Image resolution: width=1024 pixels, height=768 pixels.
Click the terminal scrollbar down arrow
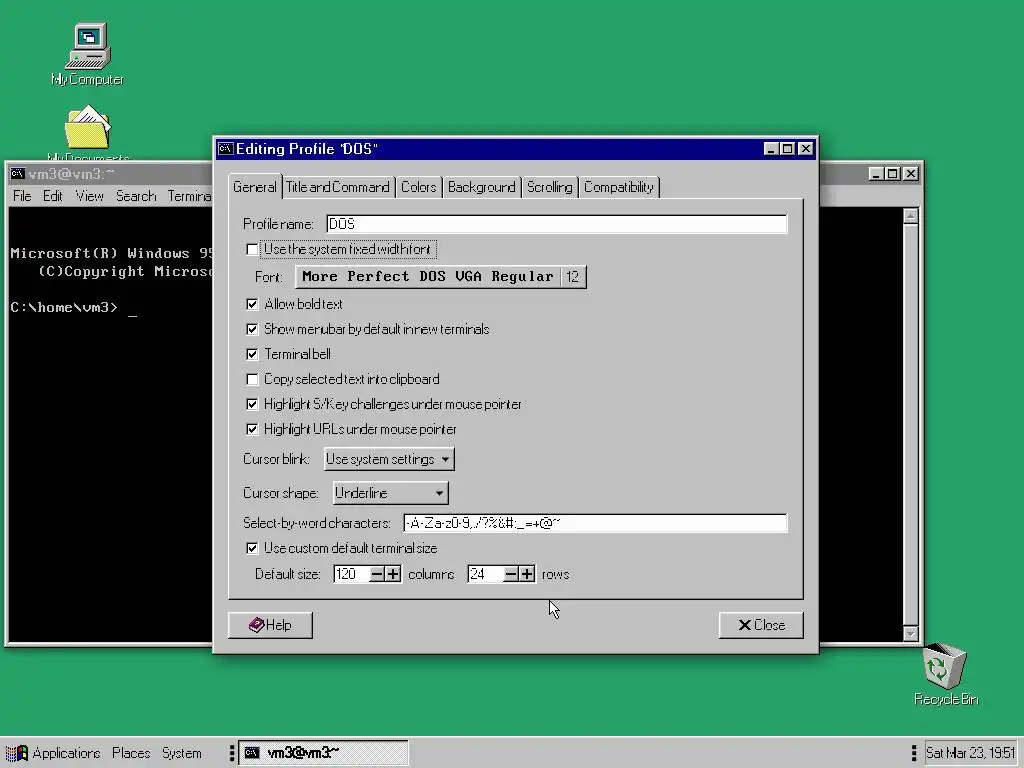910,633
